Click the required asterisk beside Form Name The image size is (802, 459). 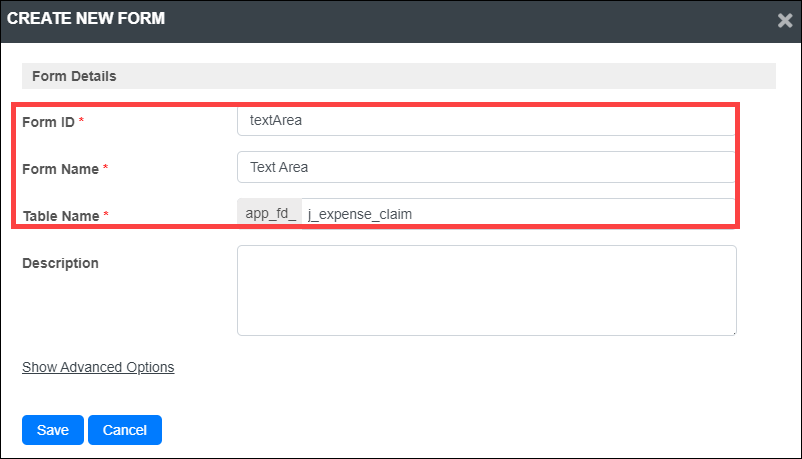tap(105, 167)
